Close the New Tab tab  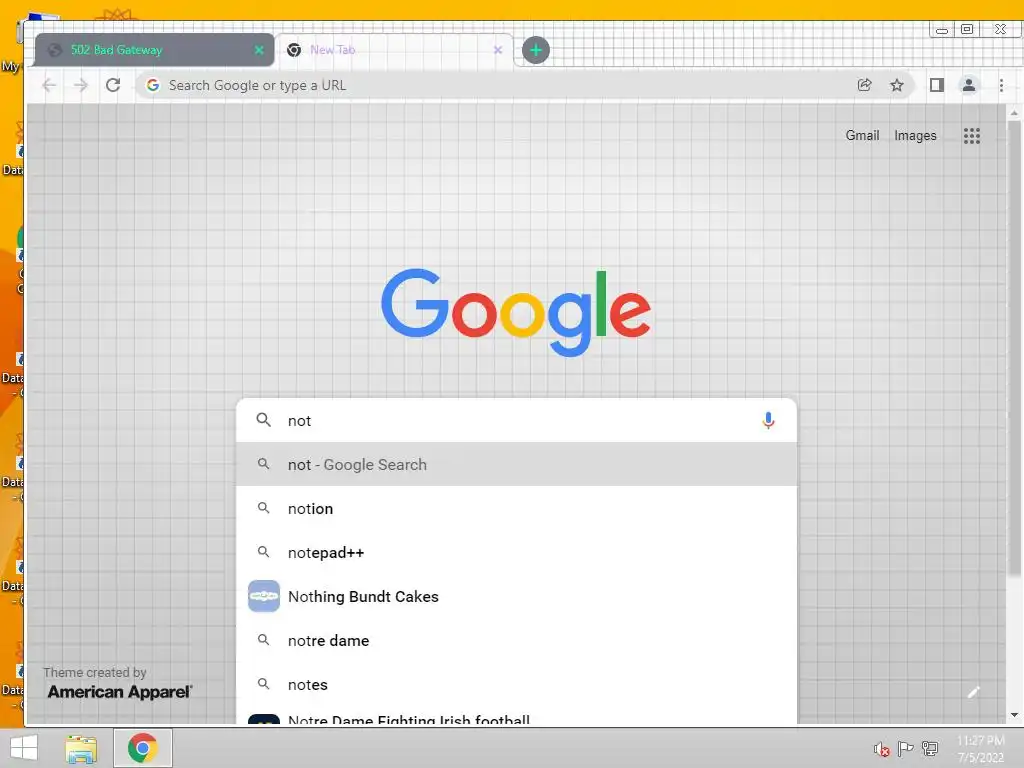point(498,50)
